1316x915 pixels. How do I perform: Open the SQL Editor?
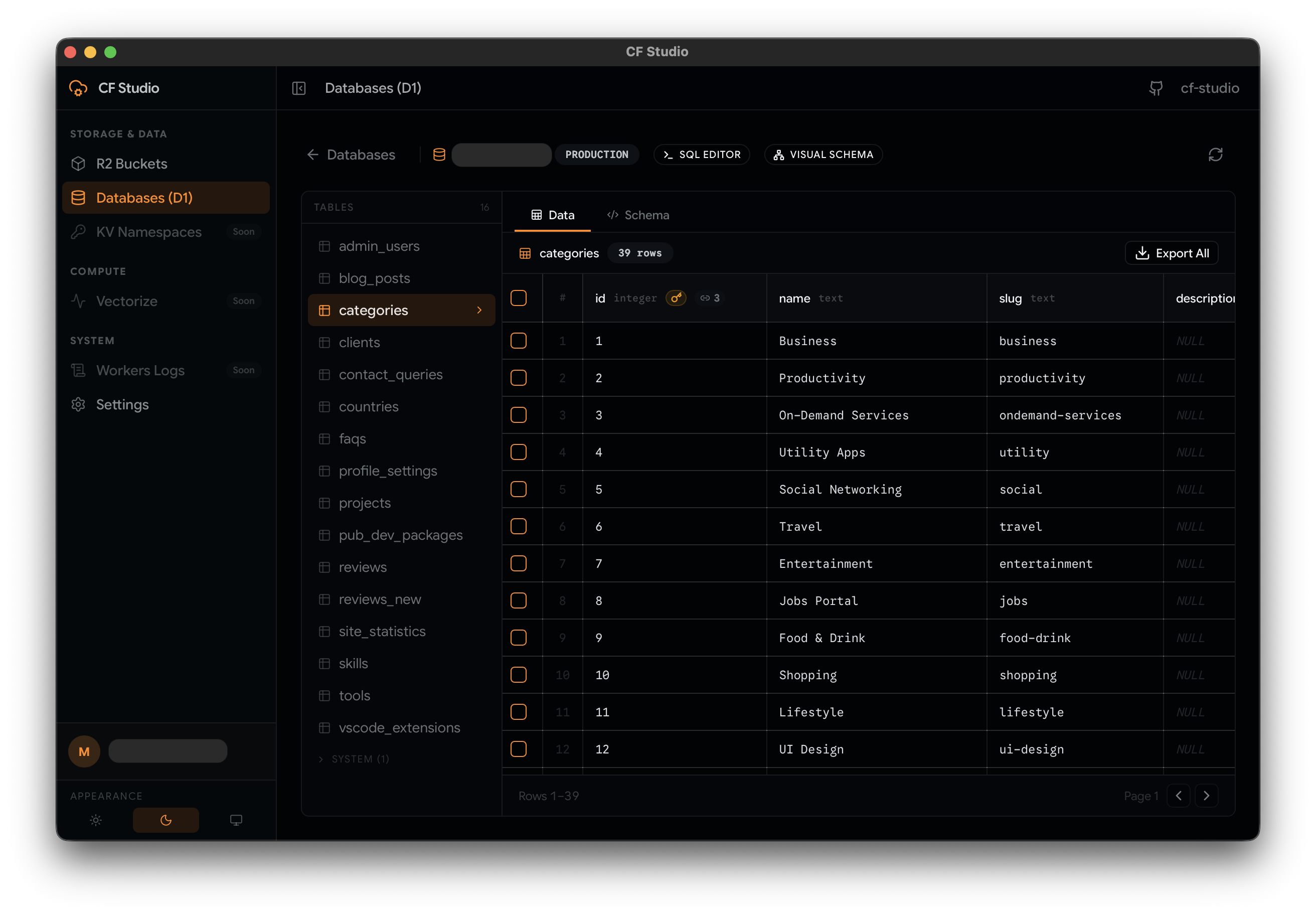[702, 154]
